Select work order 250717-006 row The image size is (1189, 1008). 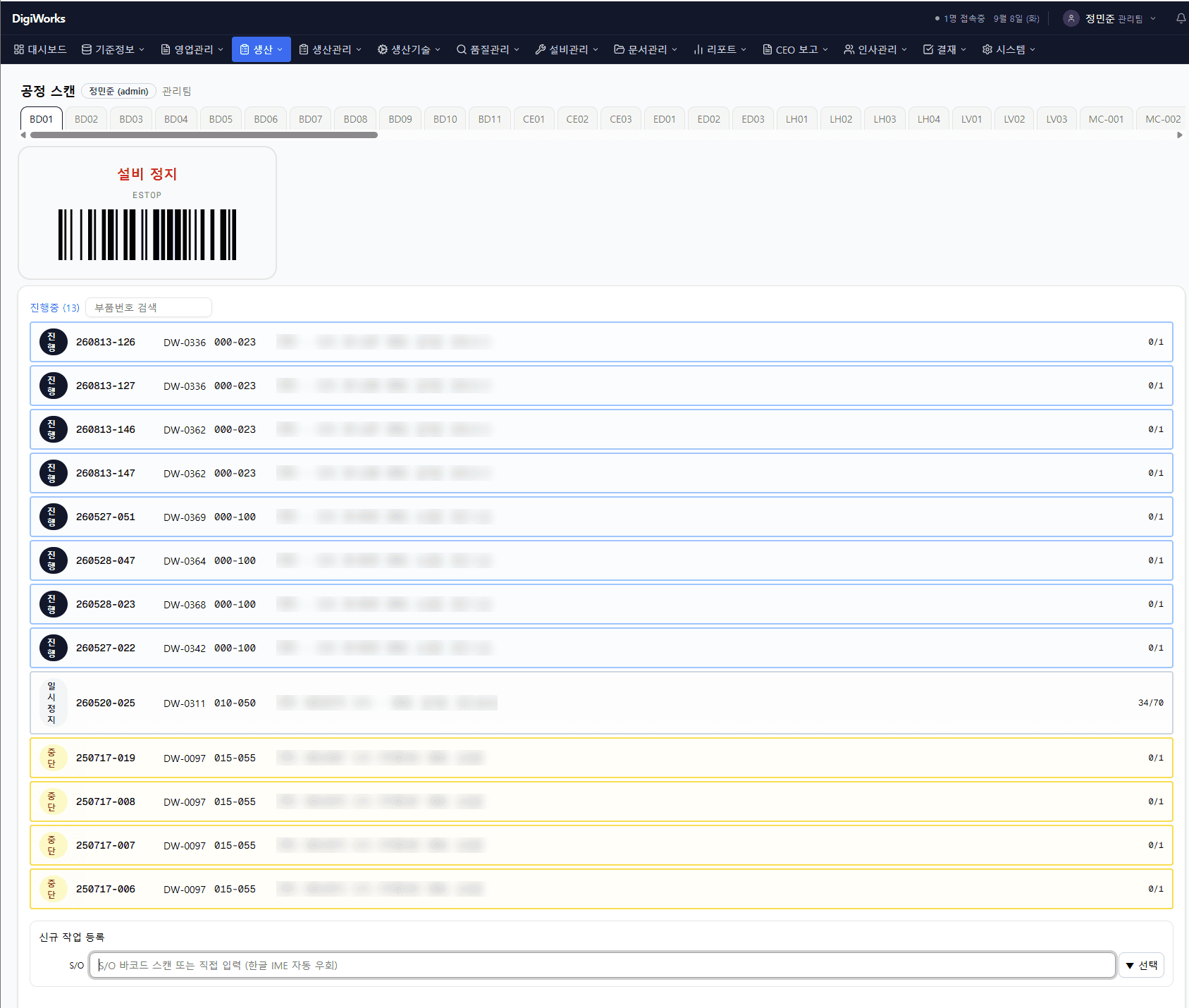pyautogui.click(x=601, y=889)
